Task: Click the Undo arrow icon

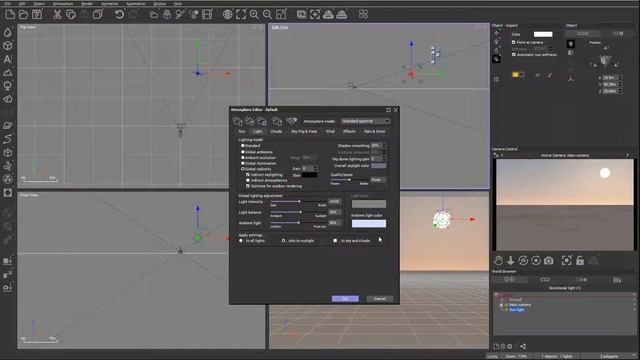Action: (x=119, y=15)
